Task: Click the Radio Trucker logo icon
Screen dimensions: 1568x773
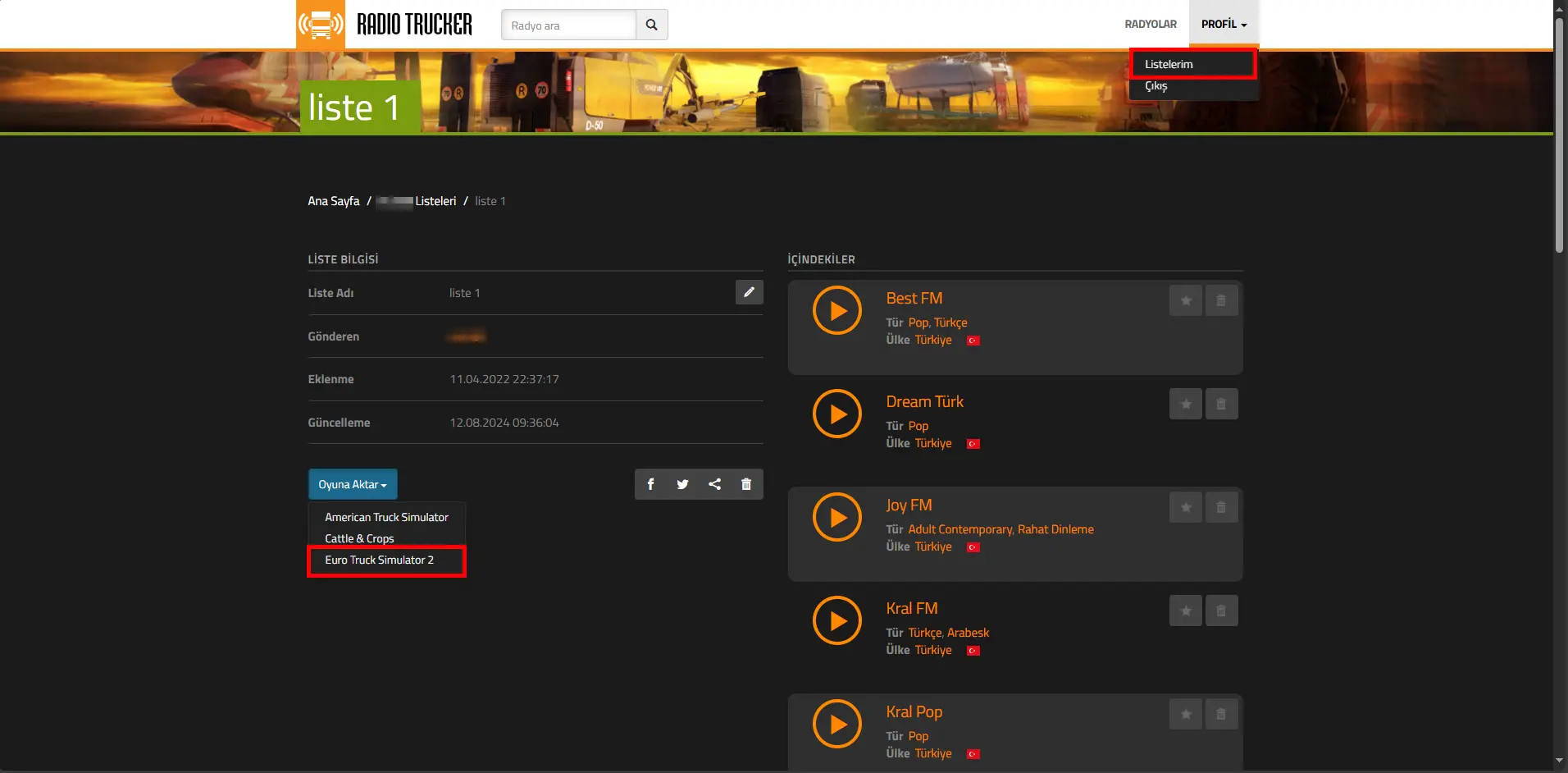Action: pyautogui.click(x=321, y=25)
